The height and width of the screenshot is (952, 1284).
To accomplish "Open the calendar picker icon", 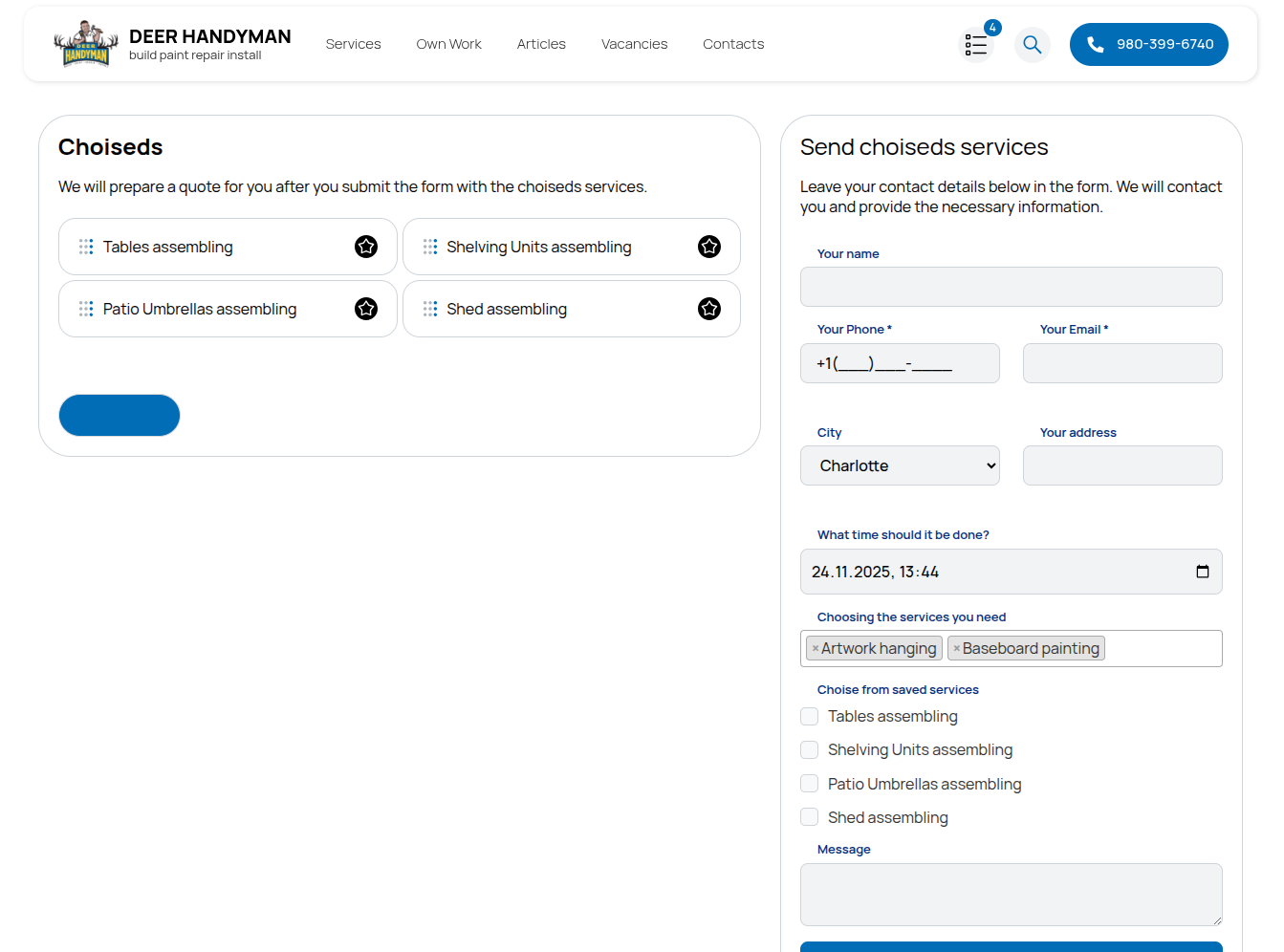I will 1202,572.
